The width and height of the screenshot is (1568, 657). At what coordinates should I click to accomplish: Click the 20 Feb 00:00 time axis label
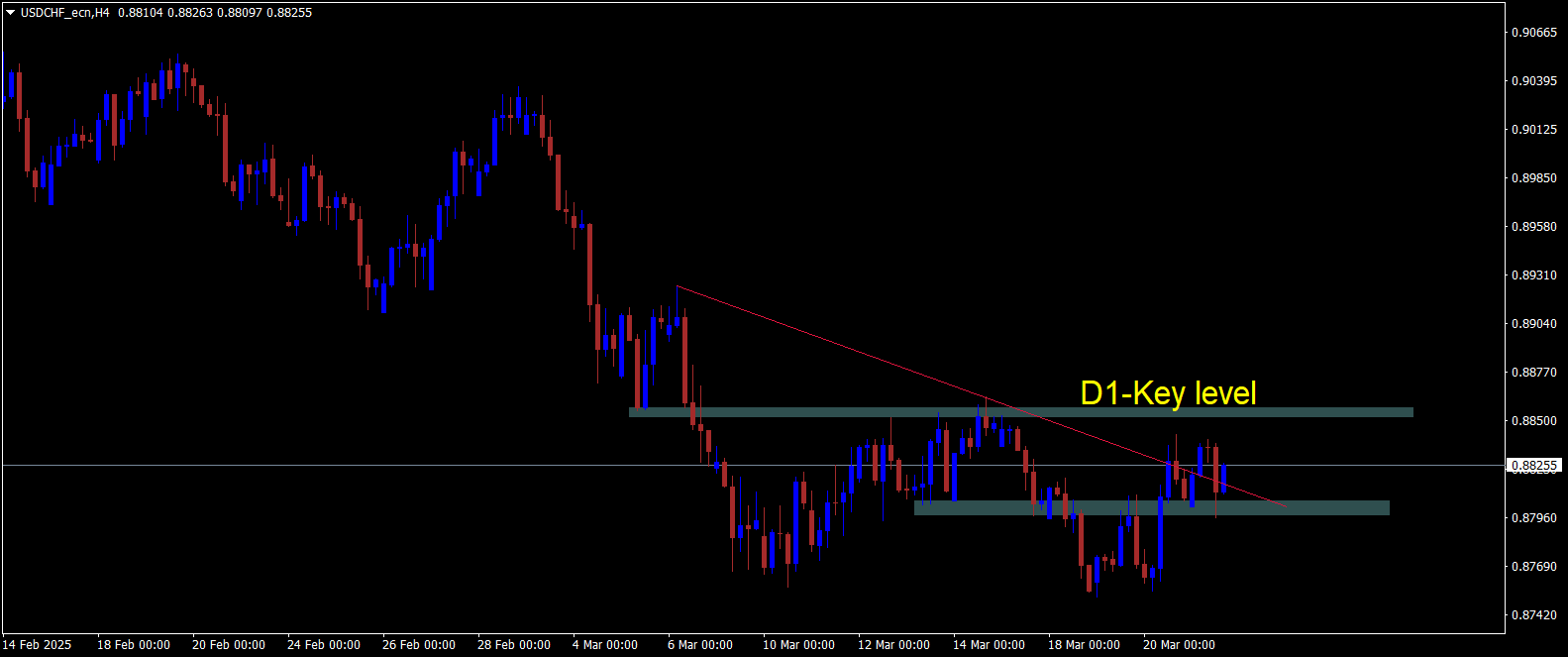click(229, 645)
